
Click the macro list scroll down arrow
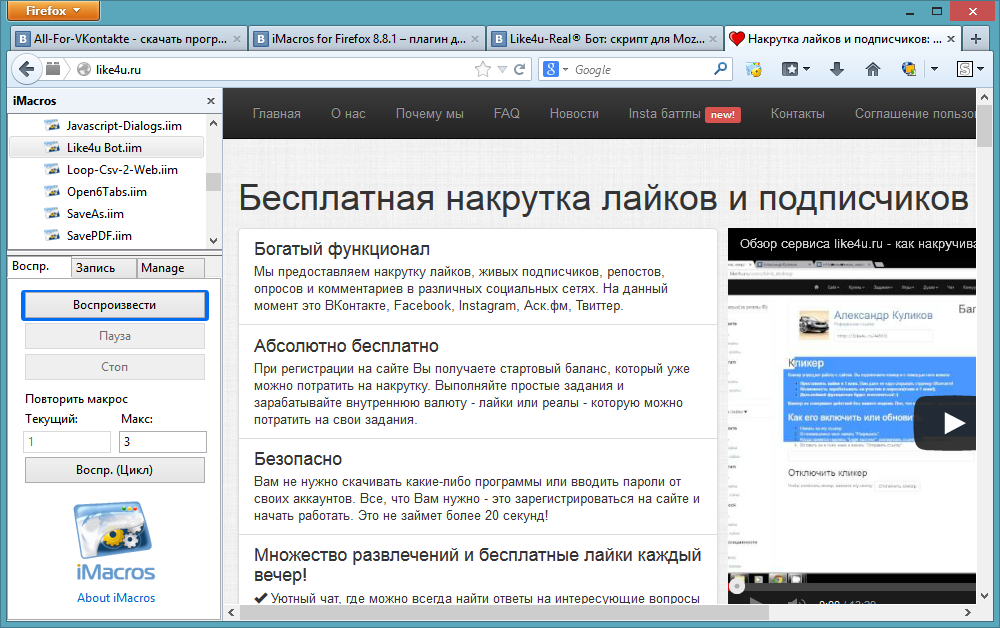tap(214, 240)
